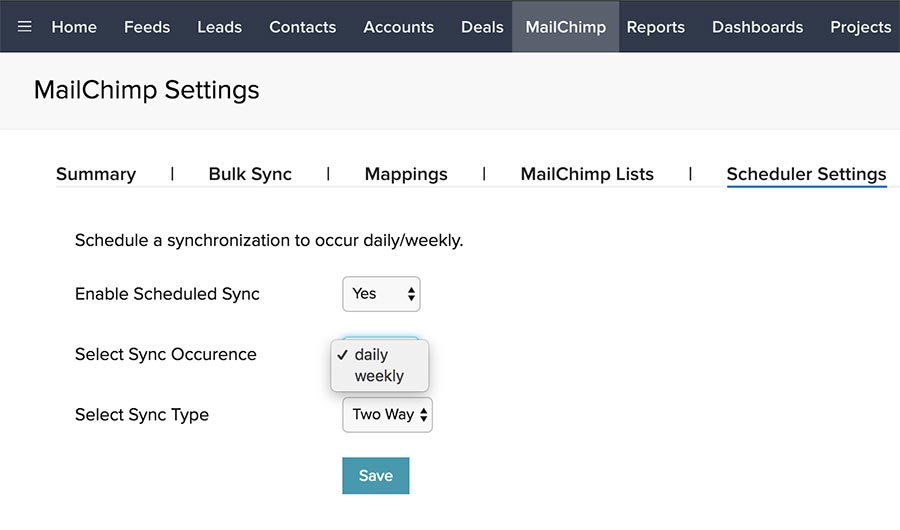Open the Projects module
Image resolution: width=900 pixels, height=530 pixels.
[860, 27]
